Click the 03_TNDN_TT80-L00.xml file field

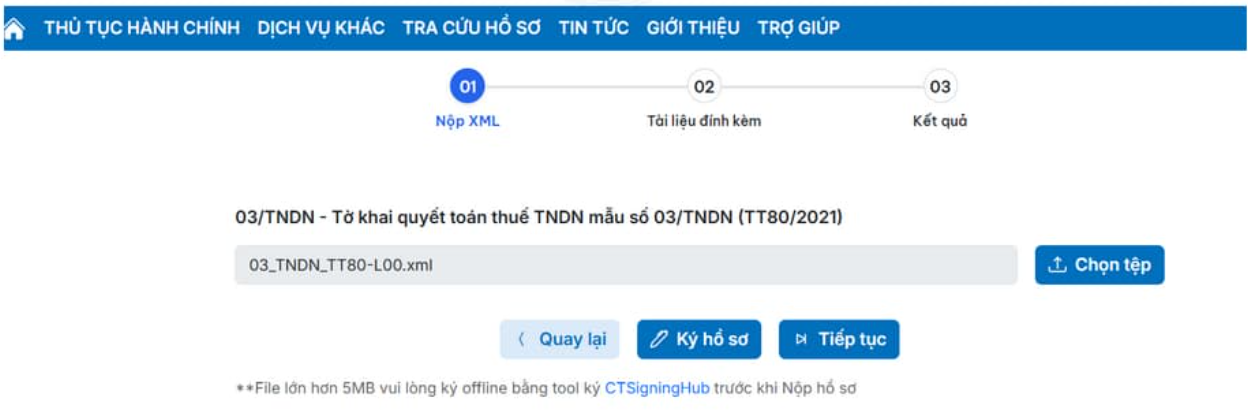(626, 265)
